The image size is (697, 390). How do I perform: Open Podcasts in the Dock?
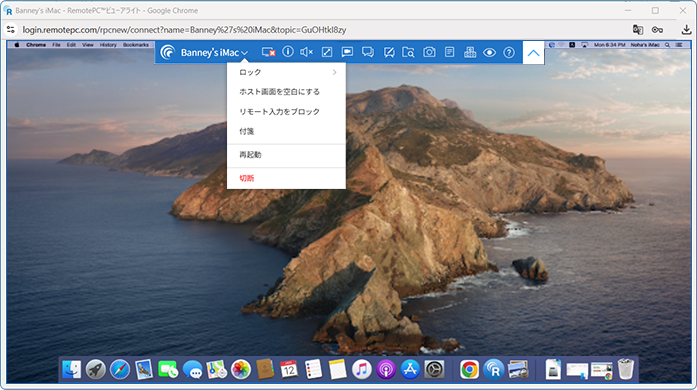386,370
